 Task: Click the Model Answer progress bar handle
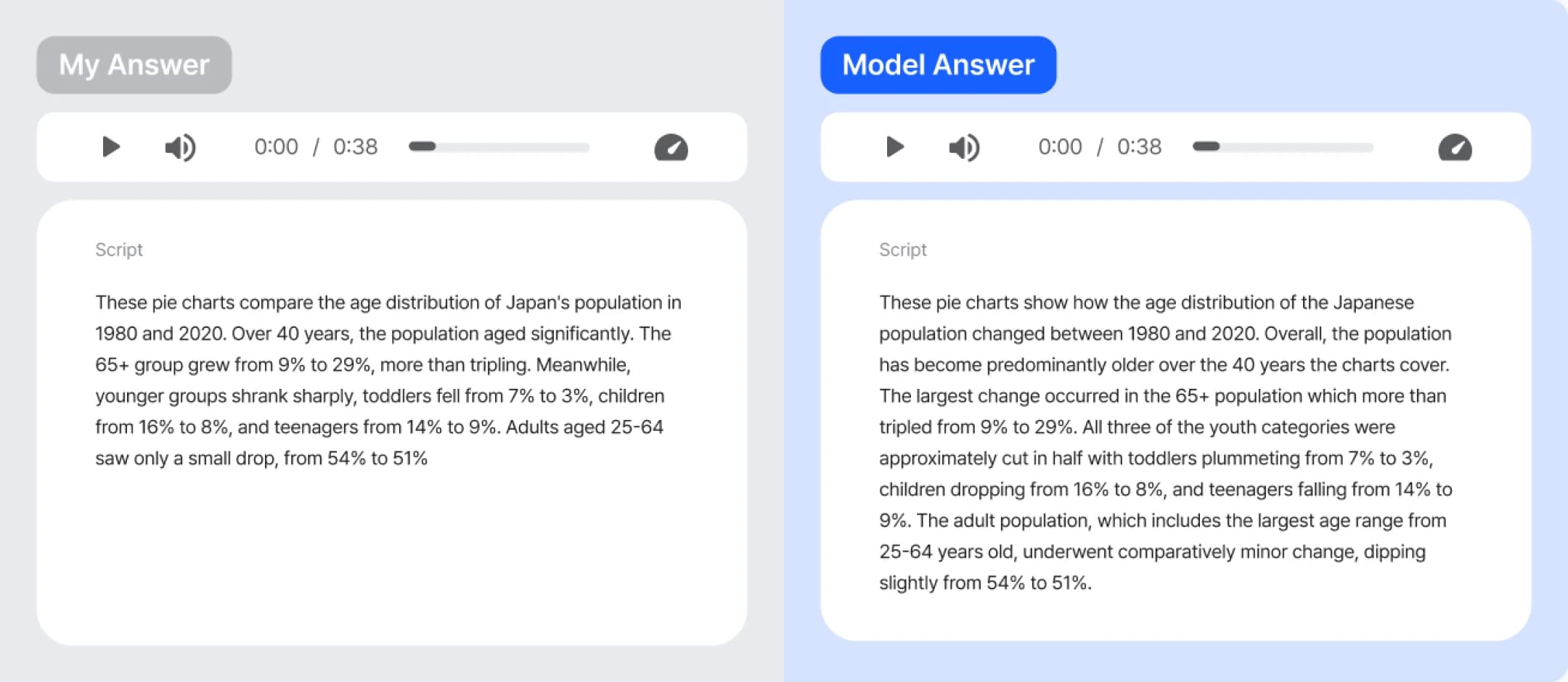(1206, 147)
